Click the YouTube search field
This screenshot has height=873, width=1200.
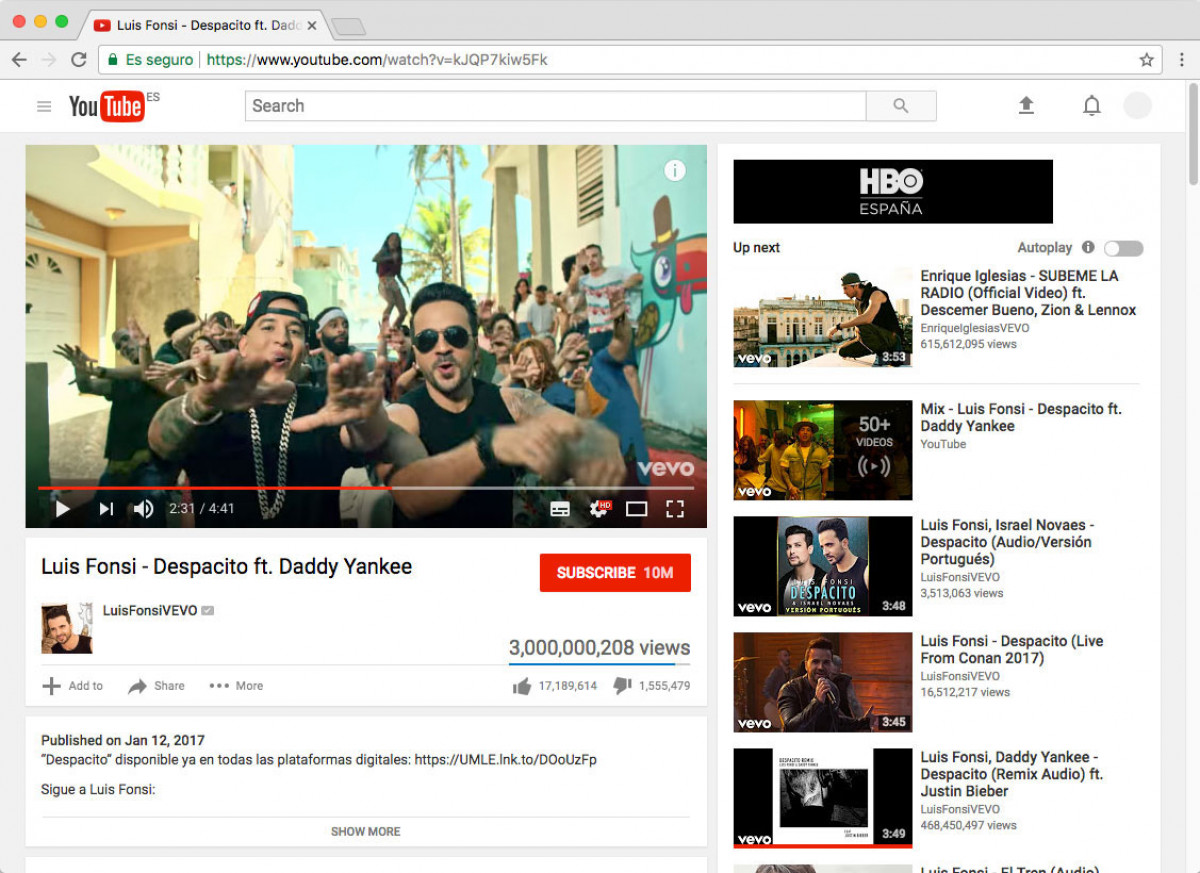(x=555, y=106)
